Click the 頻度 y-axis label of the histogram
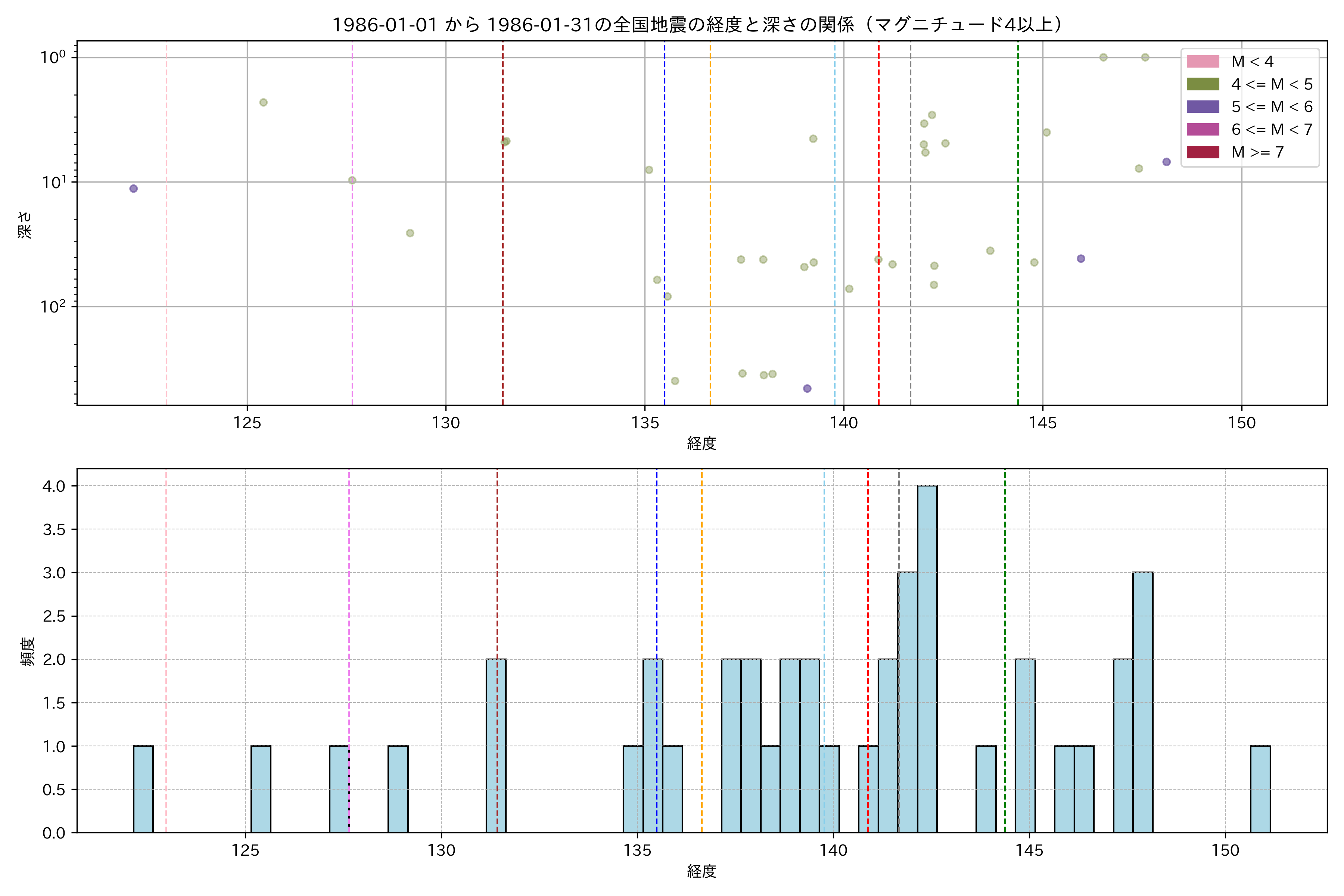The image size is (1344, 896). [27, 651]
